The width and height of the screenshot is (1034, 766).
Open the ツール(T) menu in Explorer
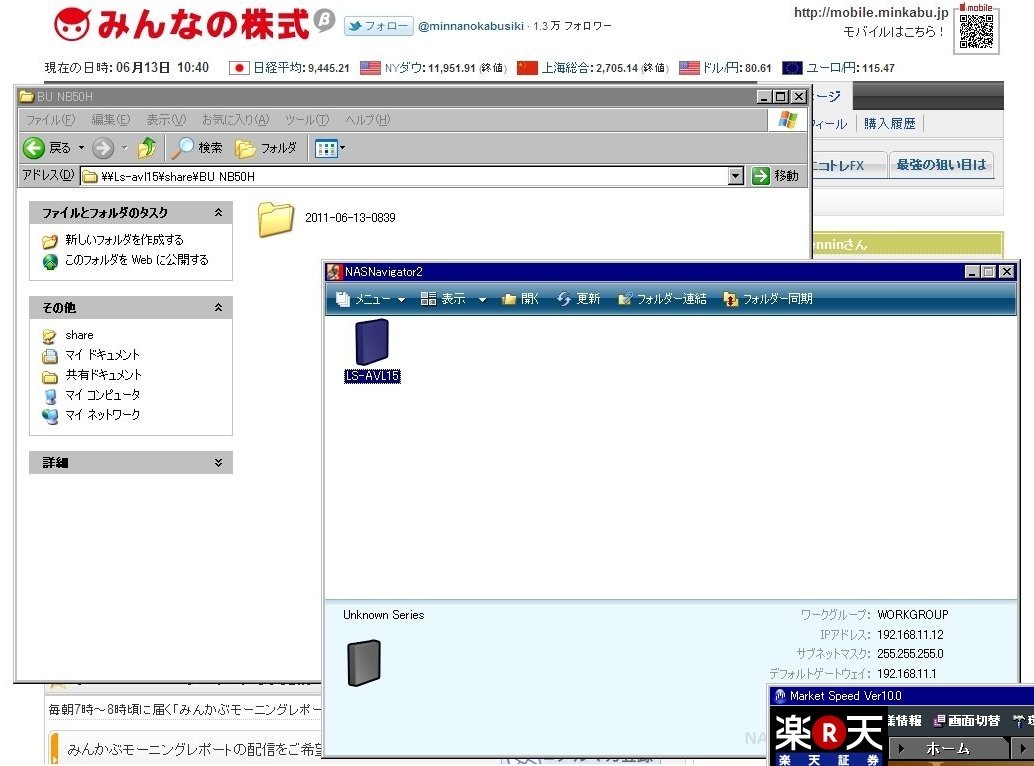306,120
